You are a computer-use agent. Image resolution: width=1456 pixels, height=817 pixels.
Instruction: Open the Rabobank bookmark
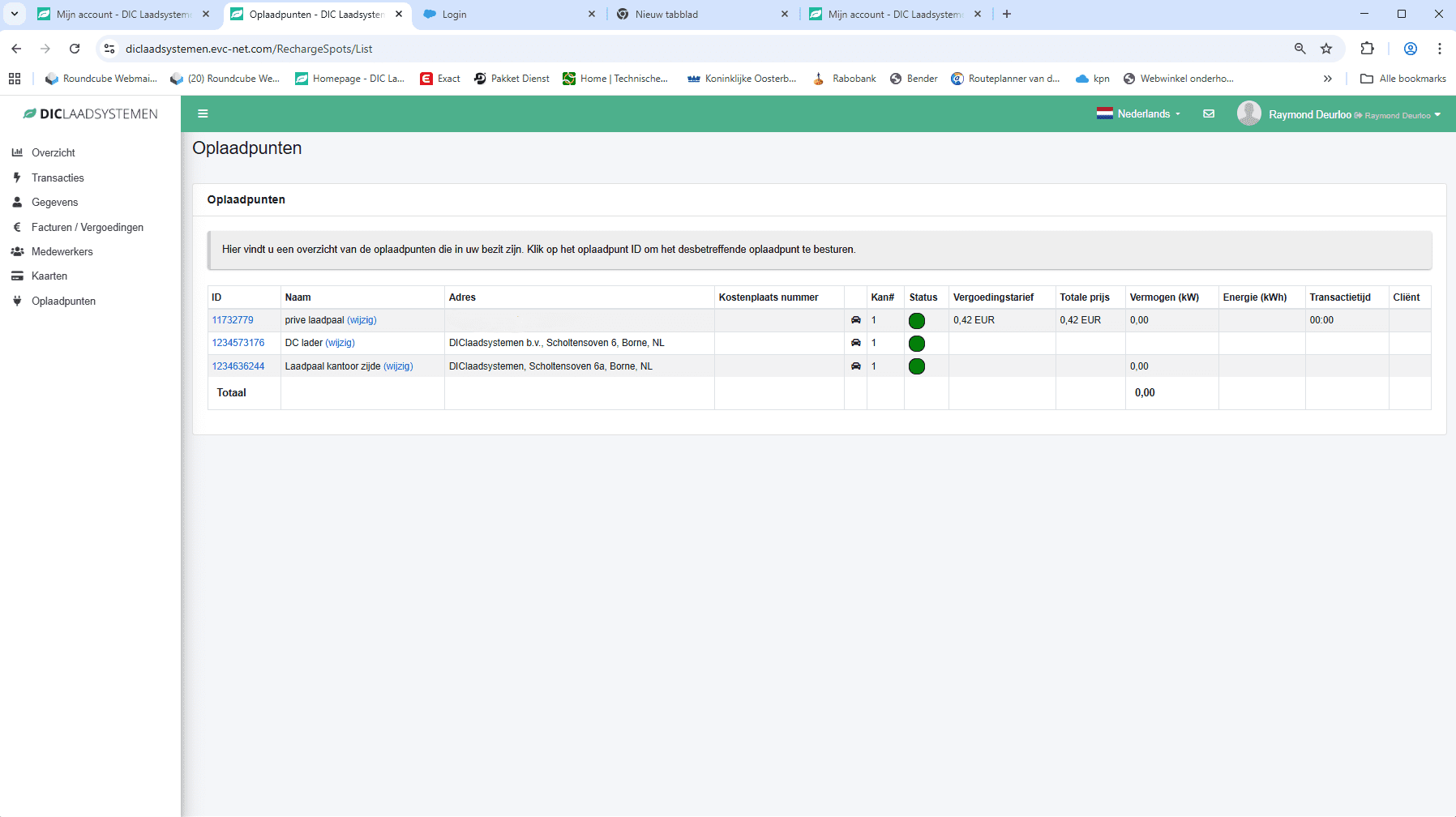pyautogui.click(x=845, y=79)
